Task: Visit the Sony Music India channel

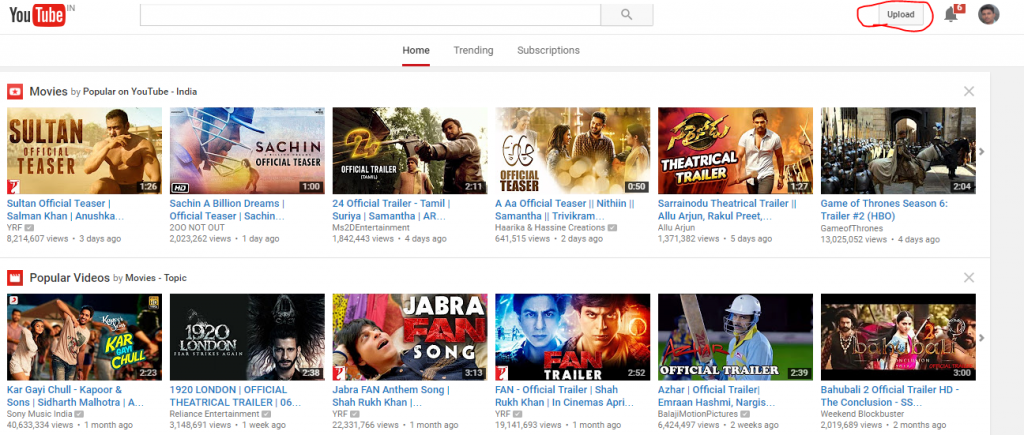Action: 39,414
